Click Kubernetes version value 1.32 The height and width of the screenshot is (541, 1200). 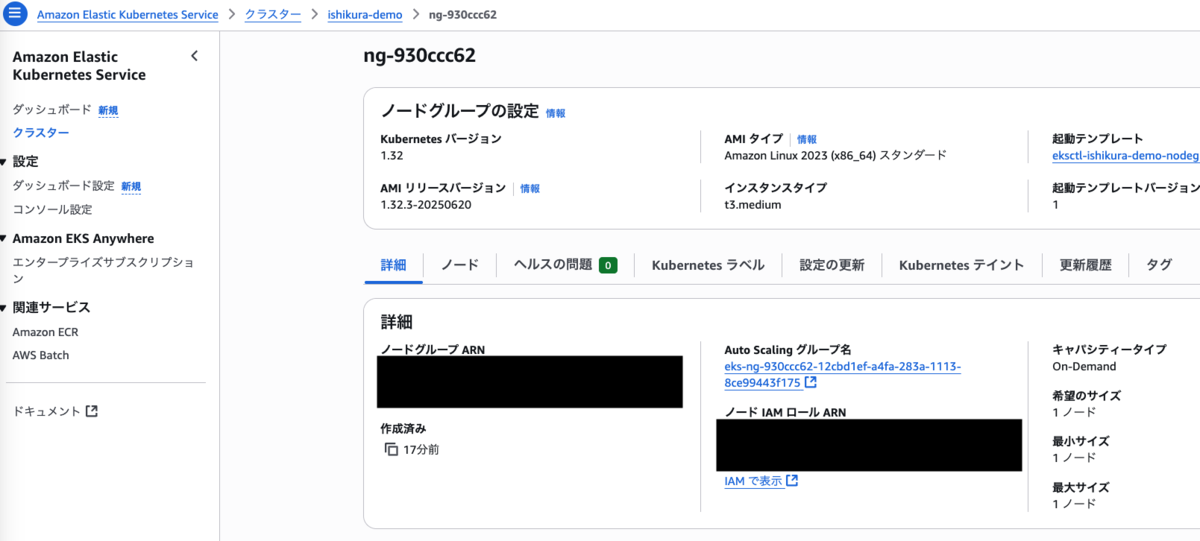coord(391,156)
